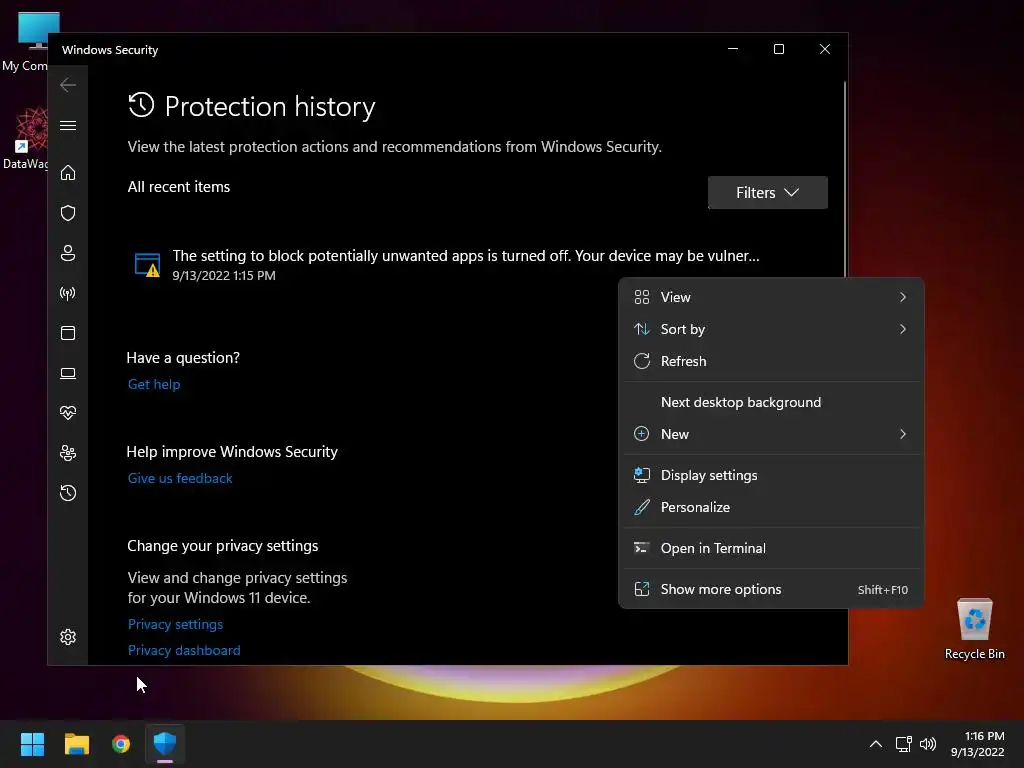Choose Refresh in context menu
The width and height of the screenshot is (1024, 768).
click(771, 361)
